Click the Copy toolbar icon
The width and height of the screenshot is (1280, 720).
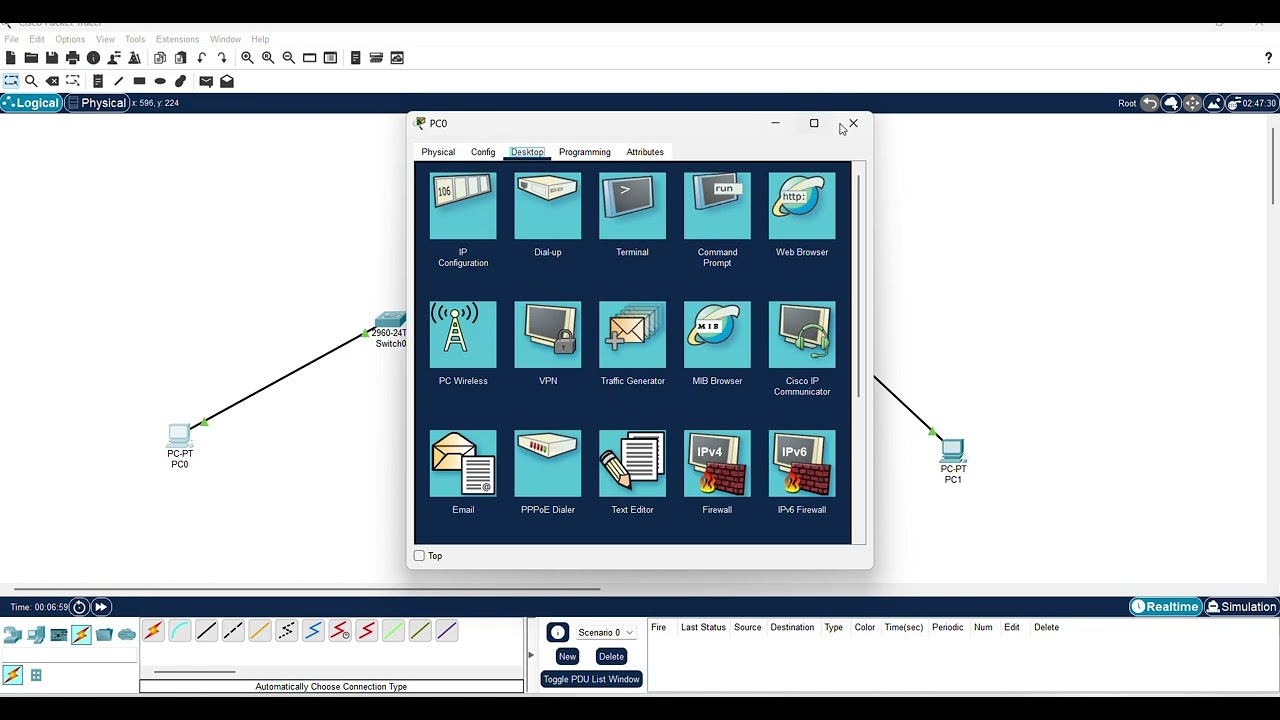160,58
